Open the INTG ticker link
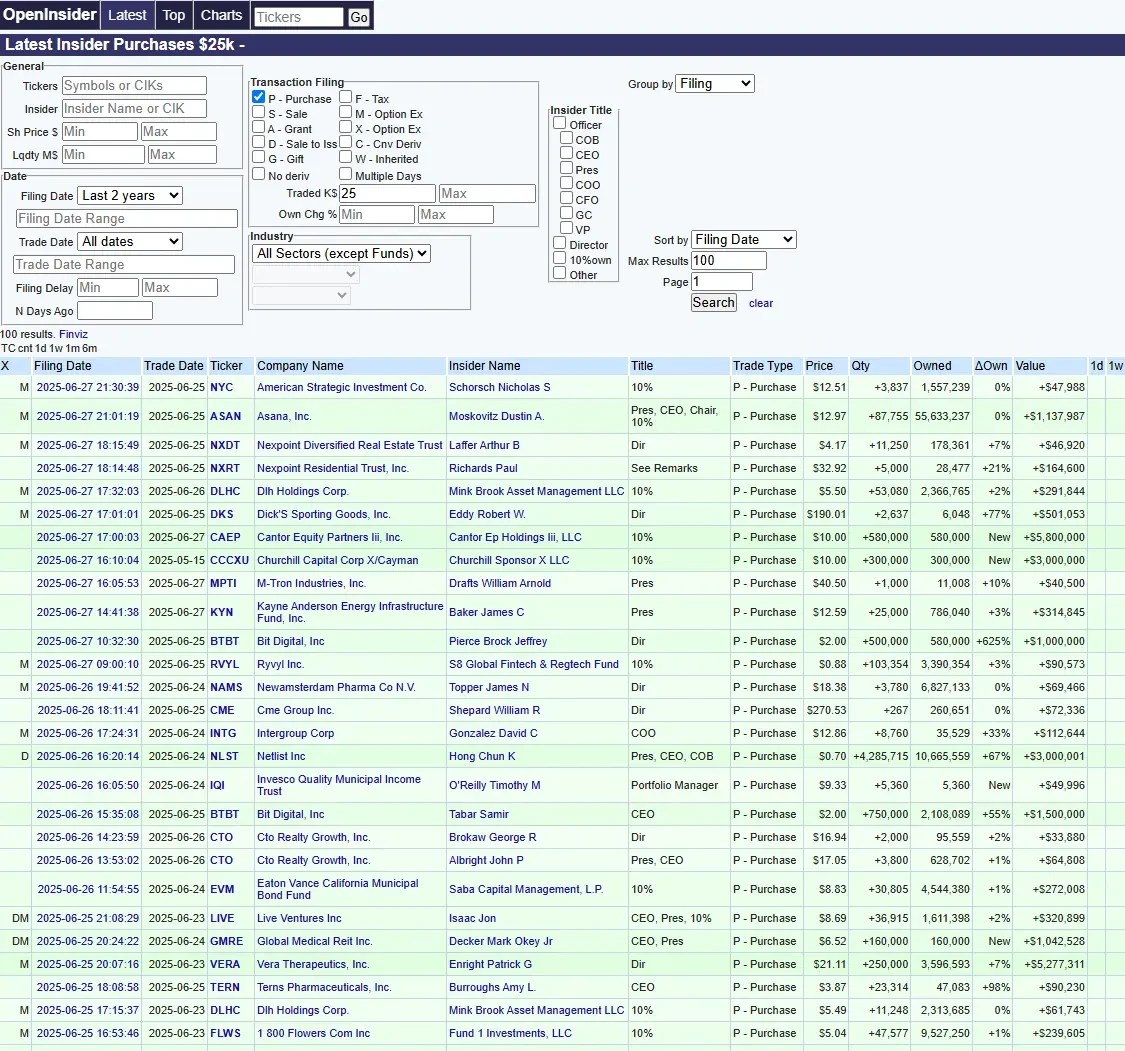 click(x=223, y=733)
